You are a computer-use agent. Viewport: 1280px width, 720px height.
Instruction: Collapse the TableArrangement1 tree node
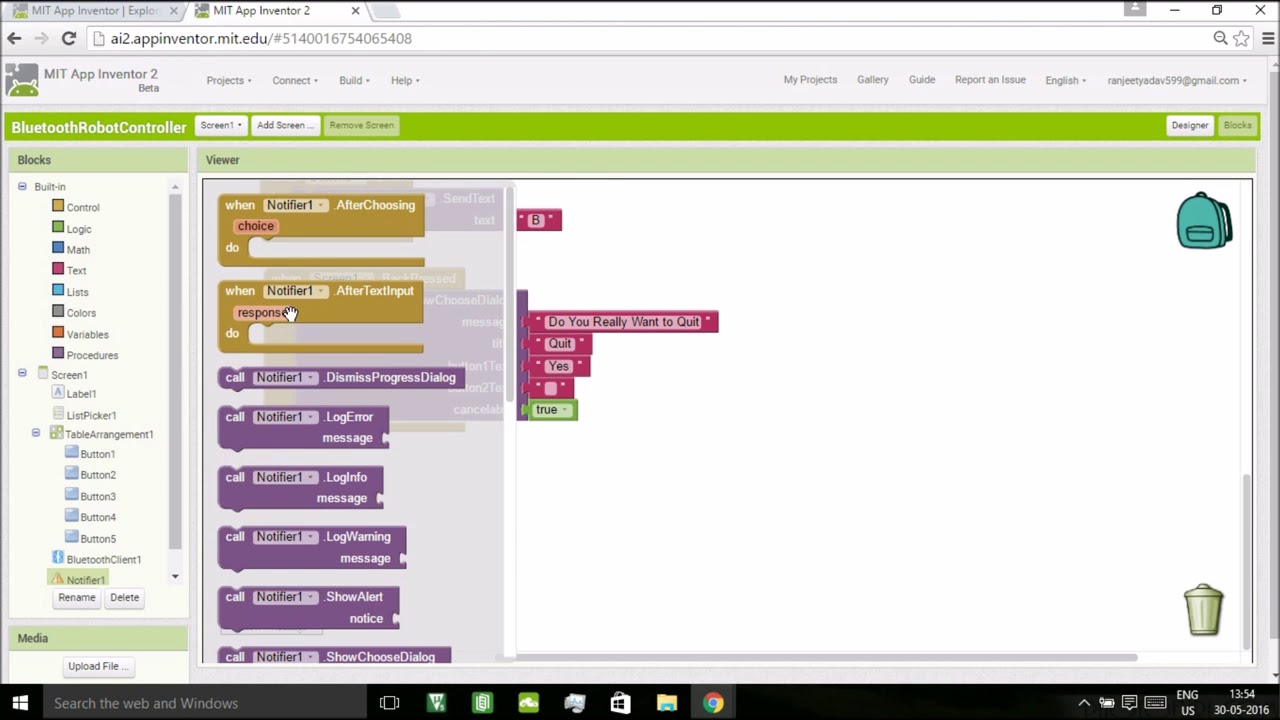coord(36,433)
